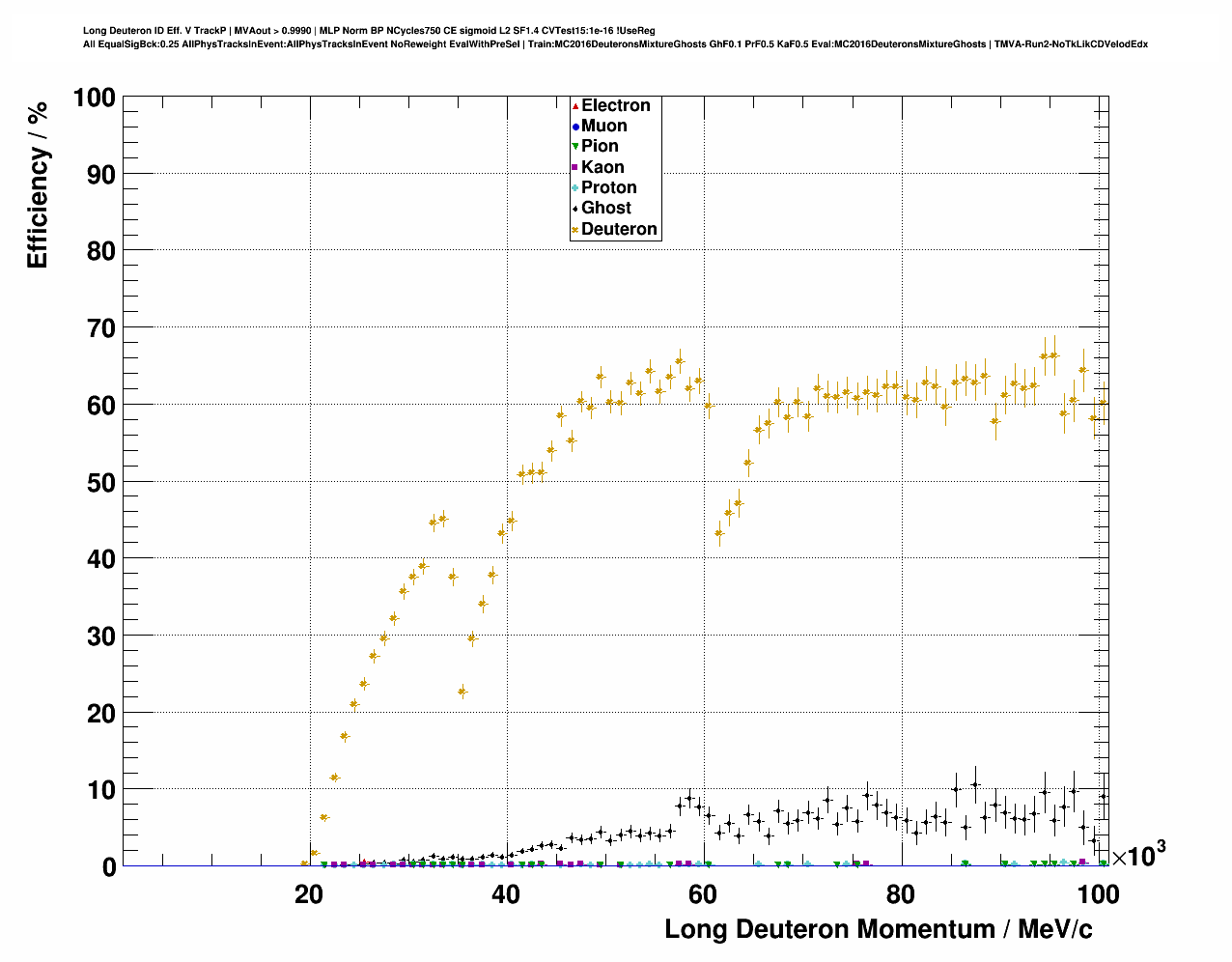Click the first line of the plot title
Image resolution: width=1232 pixels, height=962 pixels.
369,31
